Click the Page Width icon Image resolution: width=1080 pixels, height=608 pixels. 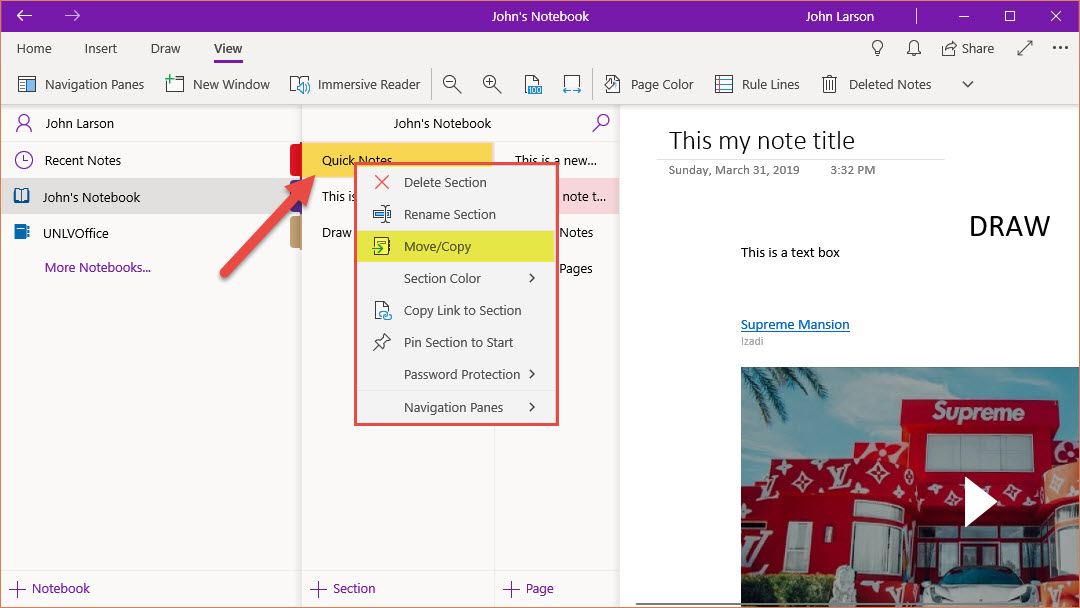tap(572, 85)
